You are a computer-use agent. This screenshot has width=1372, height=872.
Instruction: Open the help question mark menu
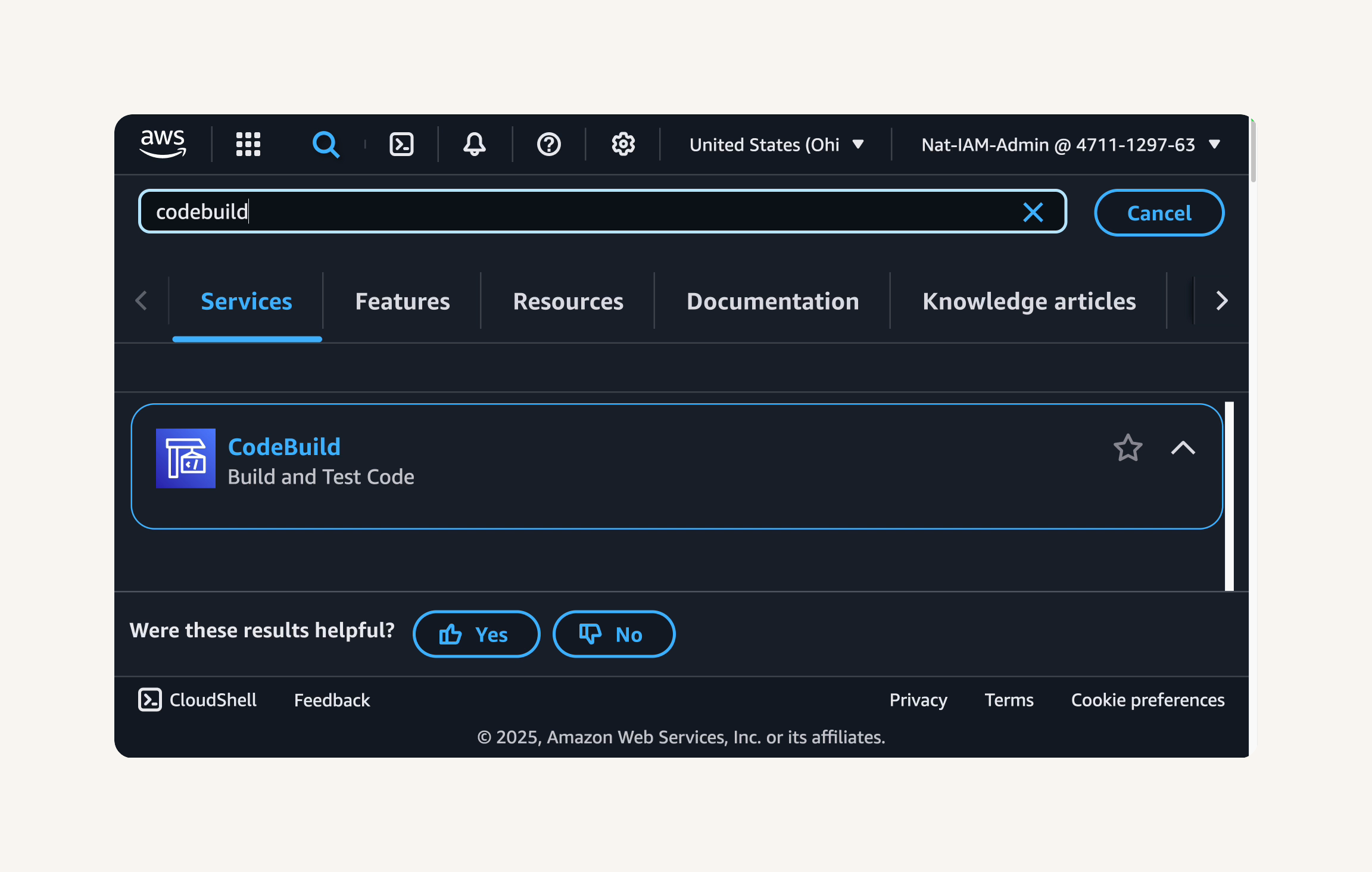[x=548, y=144]
